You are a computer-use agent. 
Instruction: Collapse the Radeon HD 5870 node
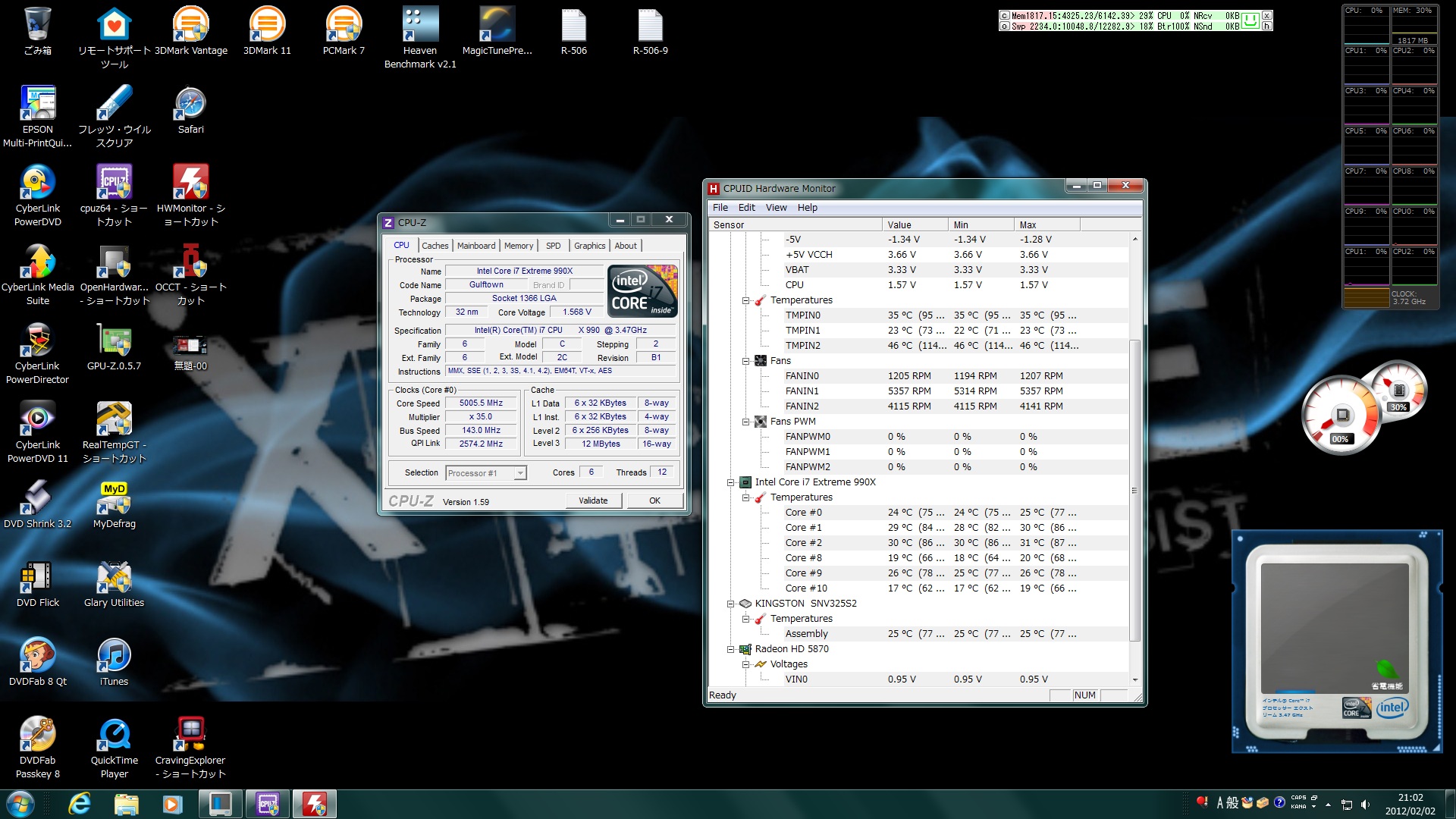731,649
